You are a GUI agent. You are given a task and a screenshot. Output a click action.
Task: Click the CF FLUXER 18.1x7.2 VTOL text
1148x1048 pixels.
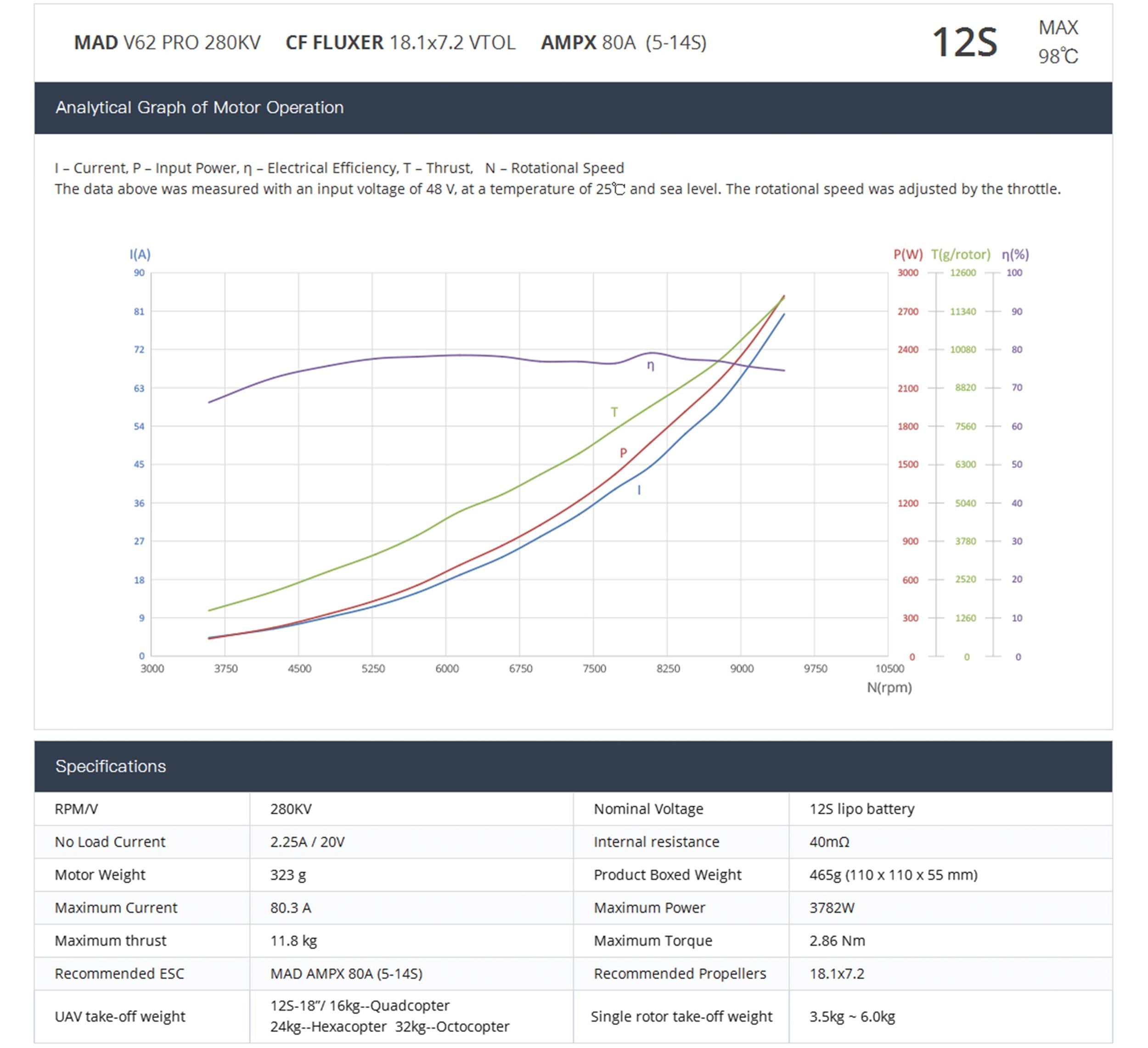click(400, 43)
